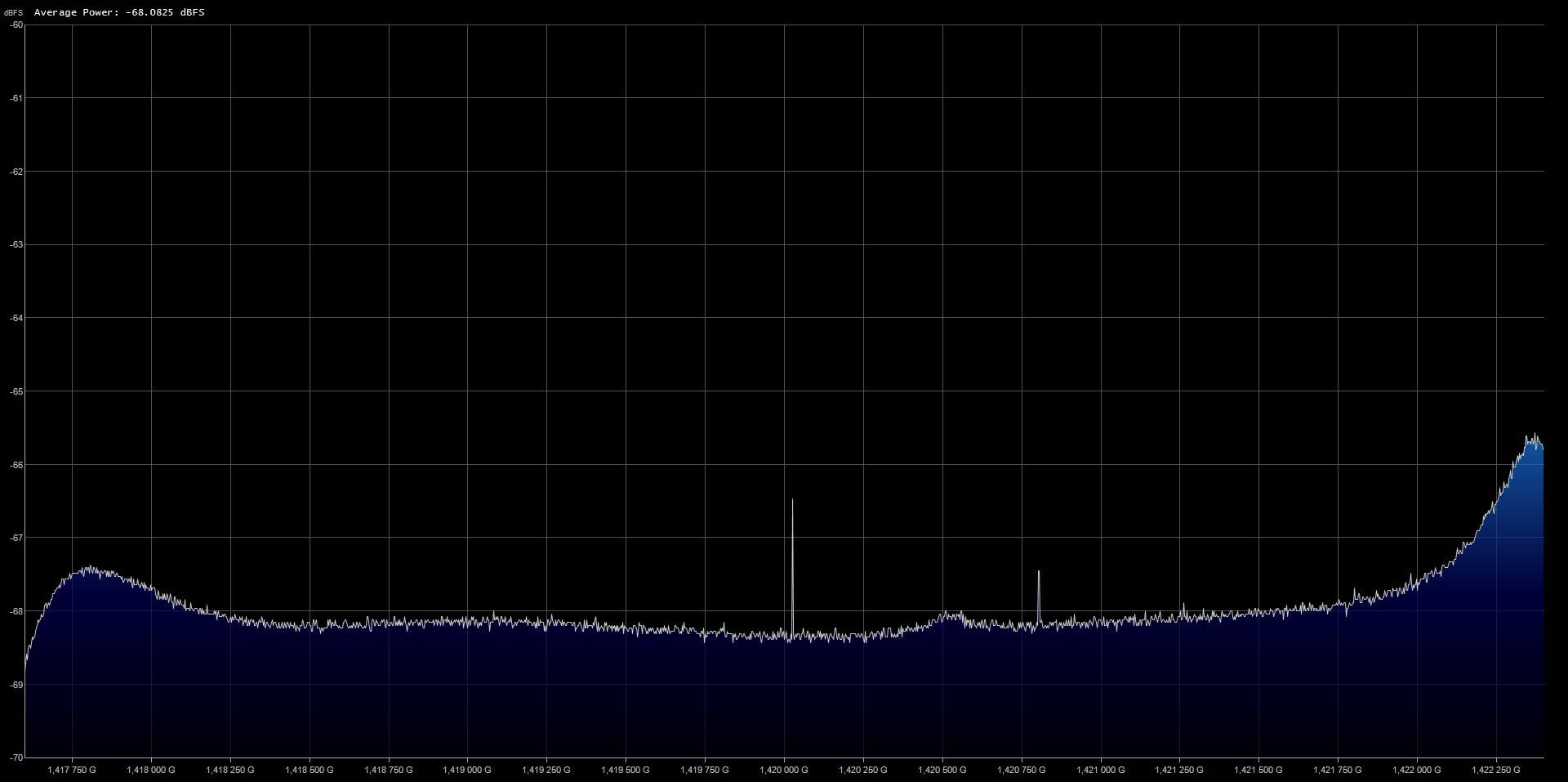This screenshot has width=1568, height=782.
Task: Click the 1,421 500 G frequency label
Action: [1258, 770]
